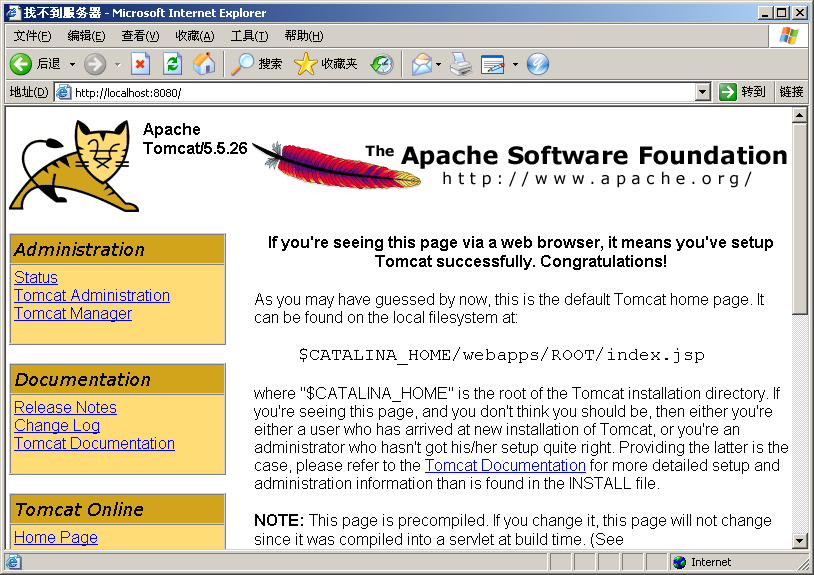Click the Apache Tomcat/5.5.26 version text
The width and height of the screenshot is (814, 575).
pos(195,139)
